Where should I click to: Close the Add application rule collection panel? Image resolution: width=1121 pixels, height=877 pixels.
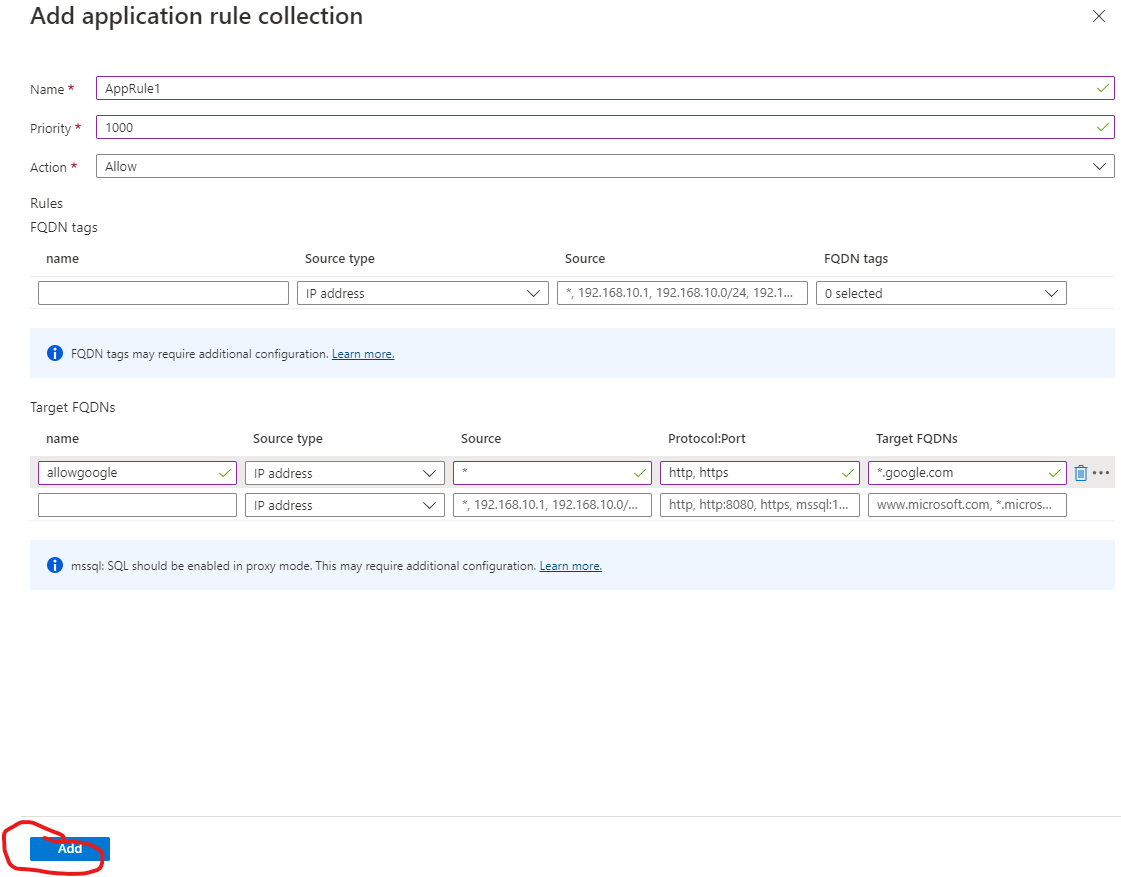coord(1099,16)
